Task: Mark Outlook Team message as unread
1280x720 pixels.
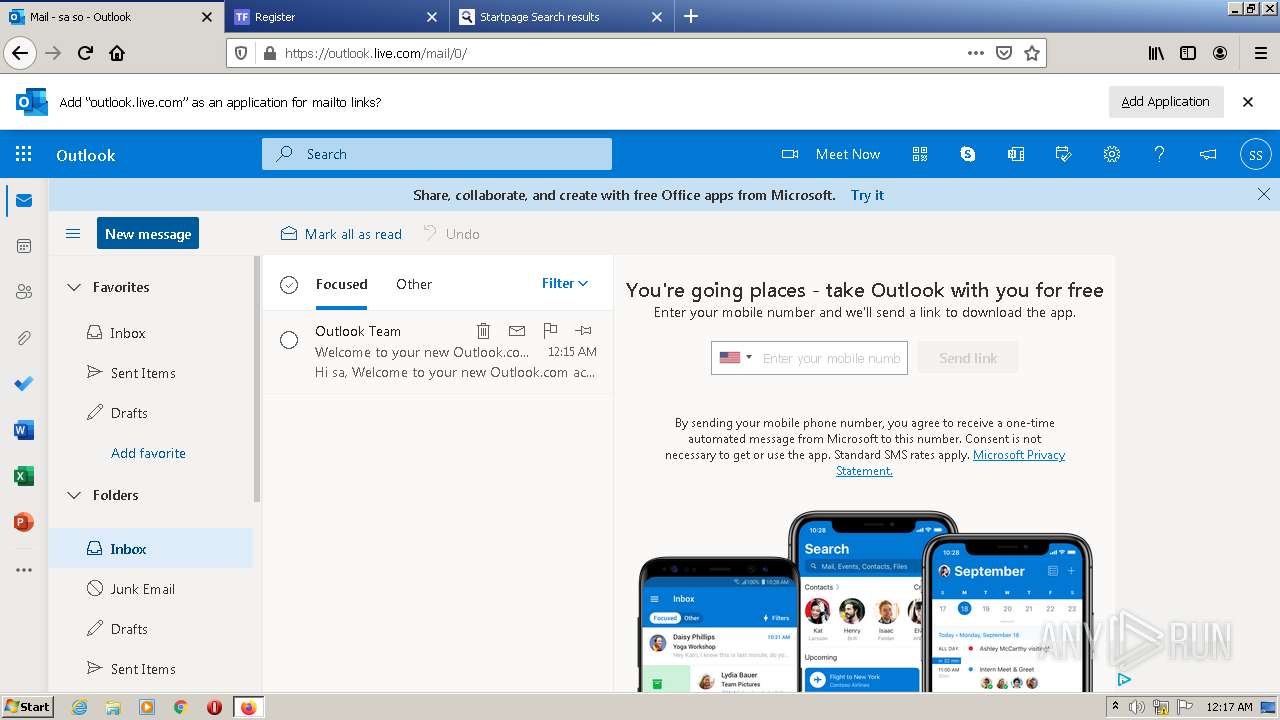Action: click(517, 331)
